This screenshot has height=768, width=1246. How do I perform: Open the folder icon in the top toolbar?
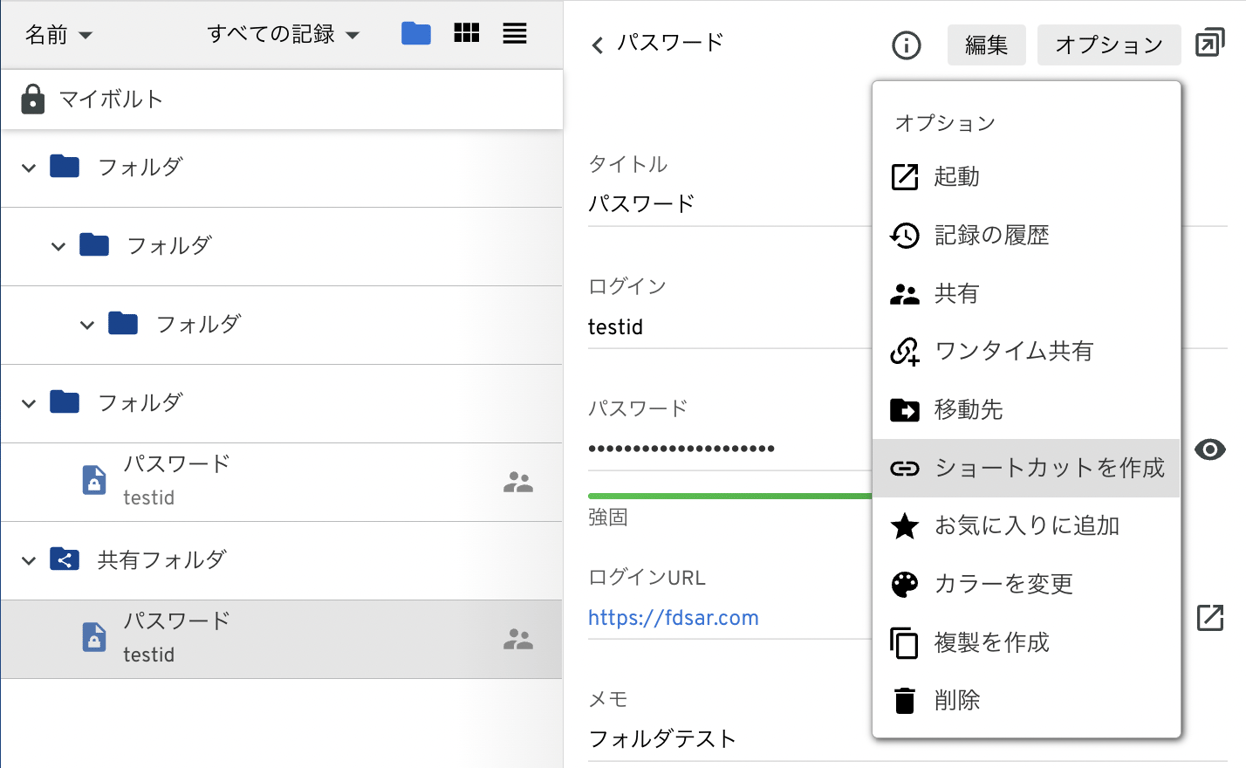pos(415,33)
